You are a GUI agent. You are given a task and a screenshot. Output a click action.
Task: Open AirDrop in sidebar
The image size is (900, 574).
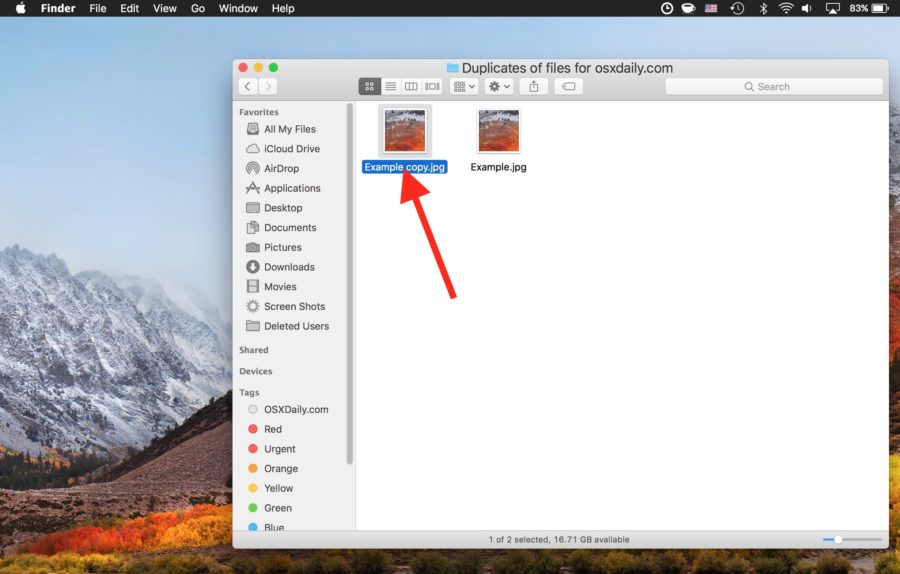(x=281, y=168)
